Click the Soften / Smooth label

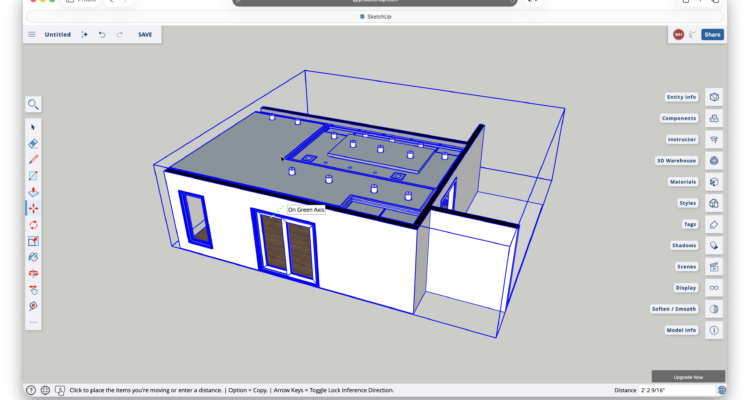(674, 309)
